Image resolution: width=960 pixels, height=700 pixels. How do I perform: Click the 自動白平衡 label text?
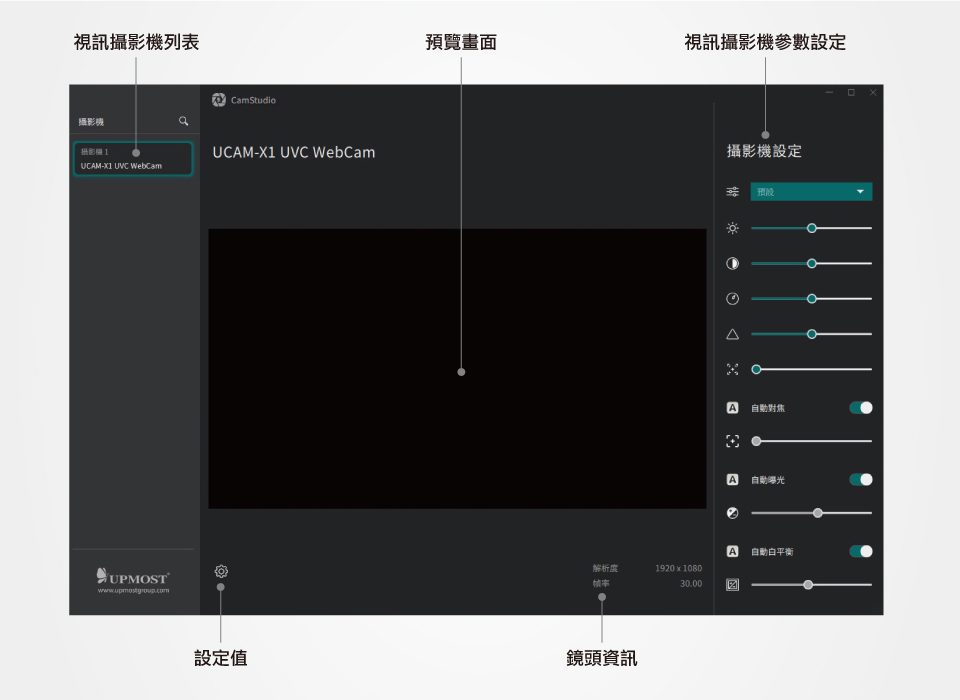772,552
